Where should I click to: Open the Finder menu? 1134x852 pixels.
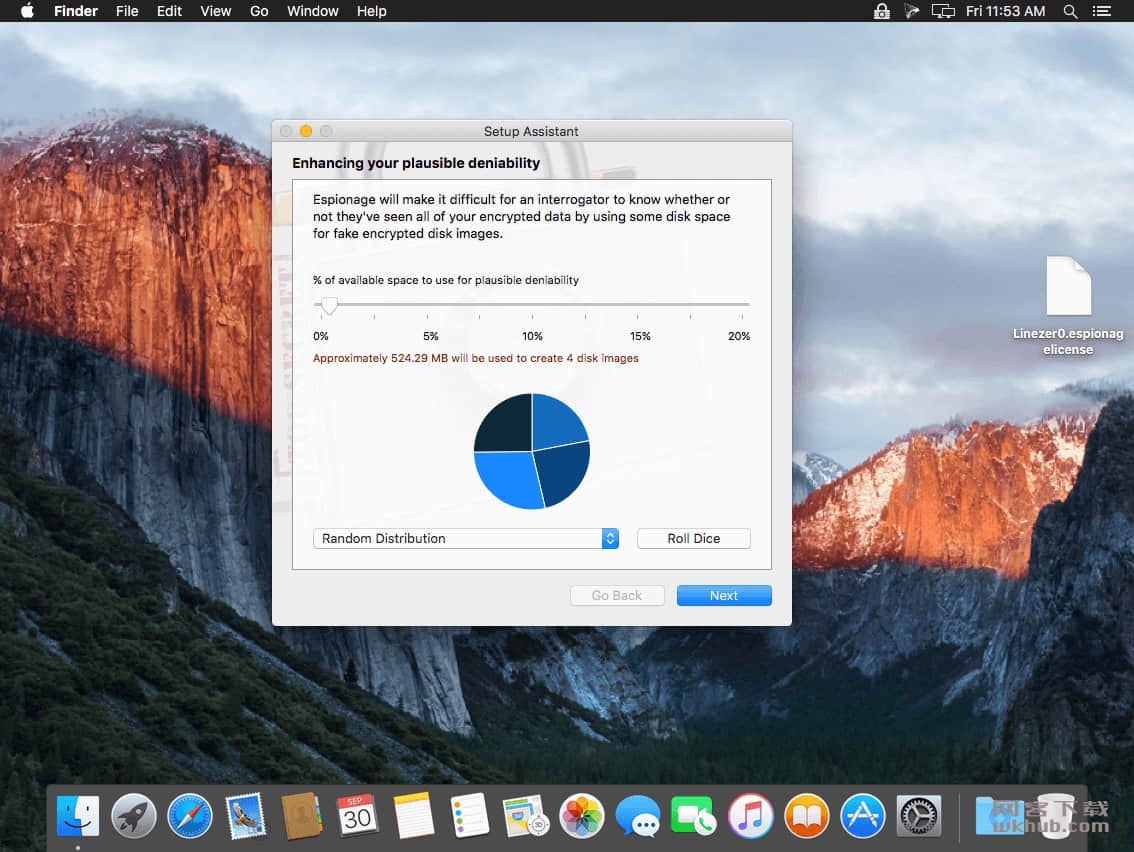click(x=76, y=11)
